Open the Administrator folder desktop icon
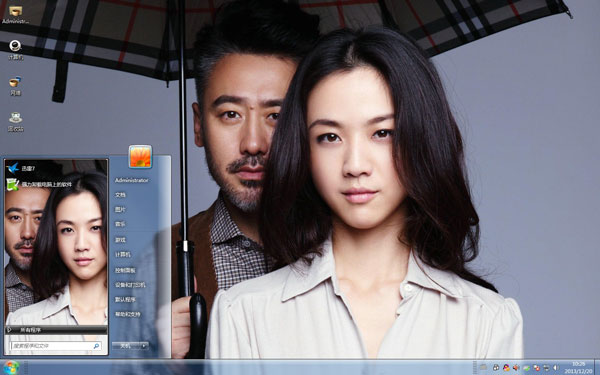 (x=15, y=15)
